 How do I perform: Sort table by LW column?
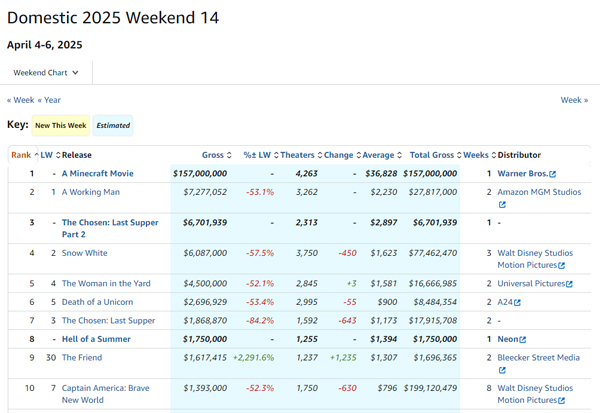(x=51, y=155)
